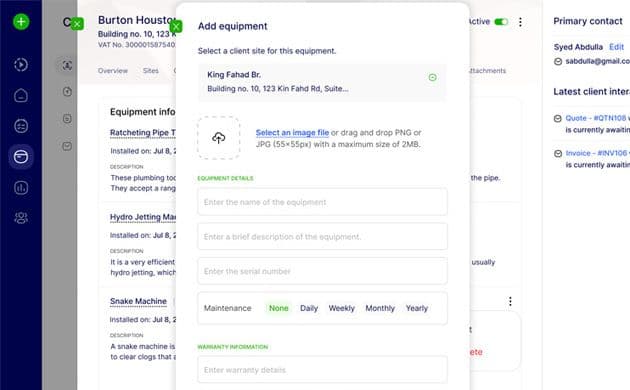Select the highlighted clients icon in sidebar
The width and height of the screenshot is (630, 390).
[x=21, y=157]
